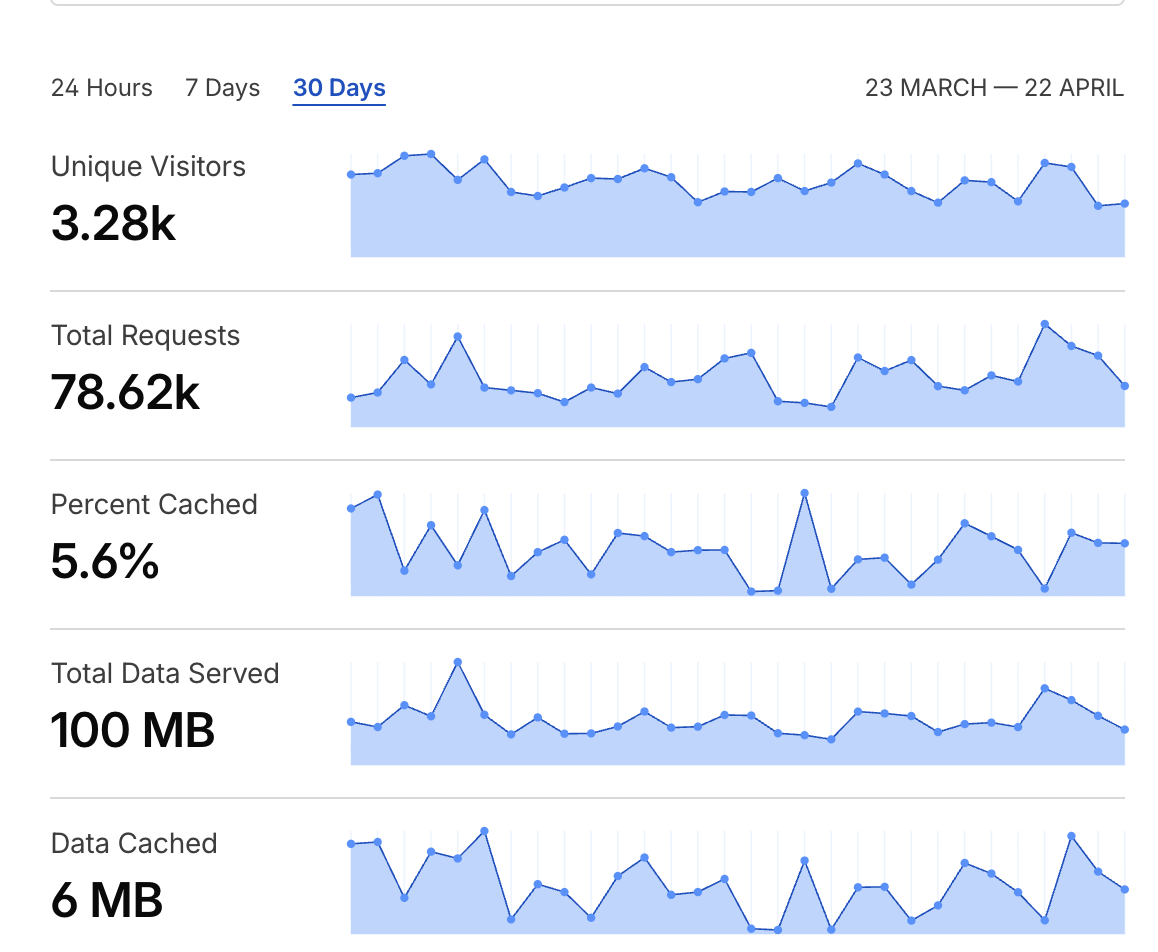The image size is (1158, 952).
Task: Click the Unique Visitors label
Action: click(148, 166)
